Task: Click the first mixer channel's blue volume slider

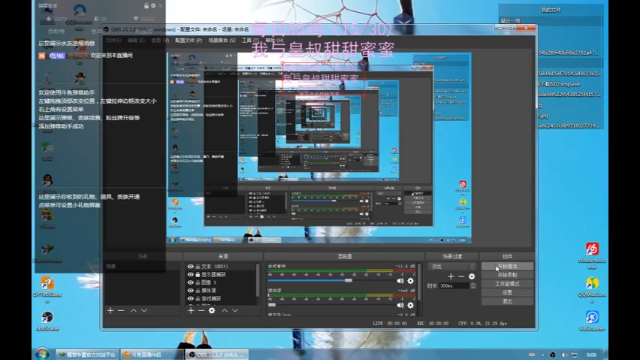Action: pyautogui.click(x=310, y=280)
